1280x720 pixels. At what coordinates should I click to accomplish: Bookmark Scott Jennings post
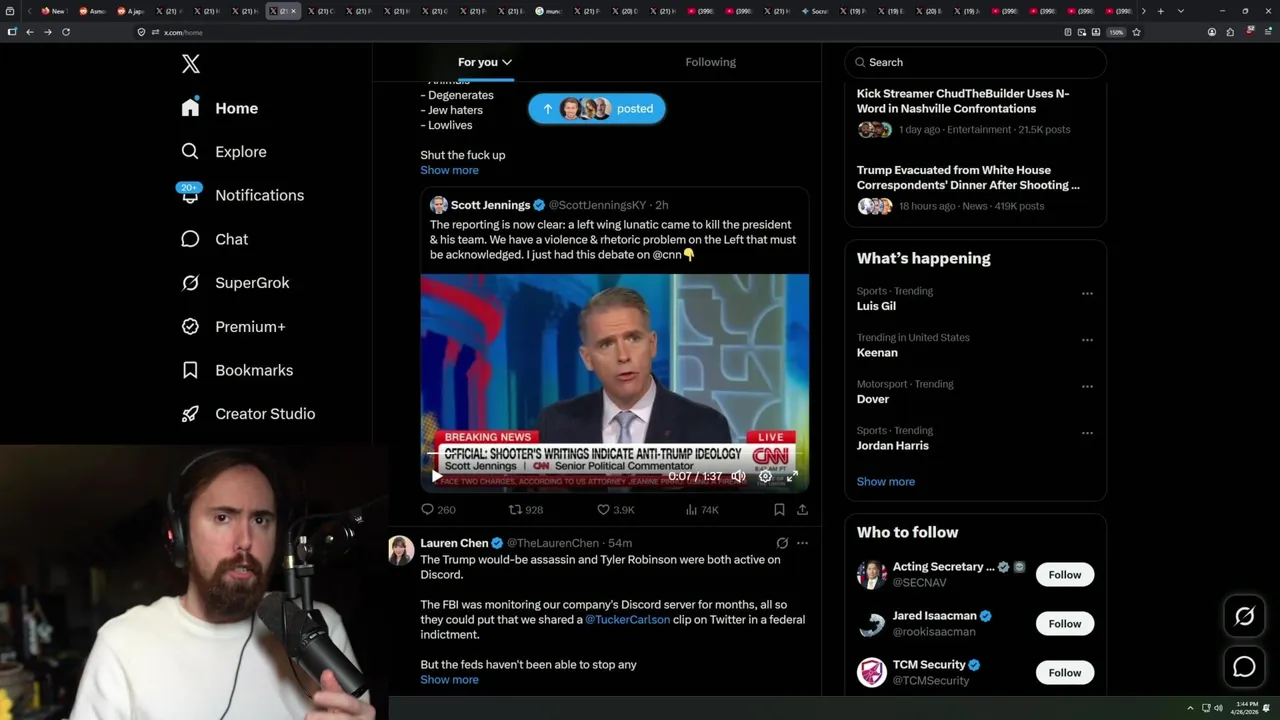[779, 510]
